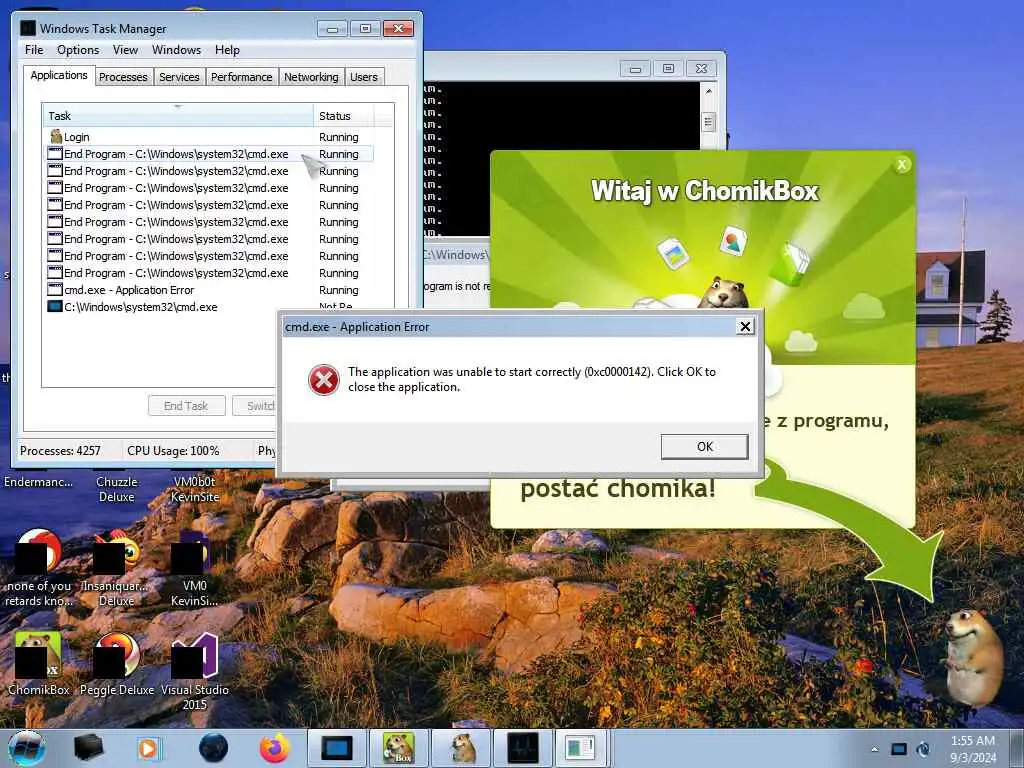Show hidden system tray icons arrow
The height and width of the screenshot is (768, 1024).
point(874,749)
